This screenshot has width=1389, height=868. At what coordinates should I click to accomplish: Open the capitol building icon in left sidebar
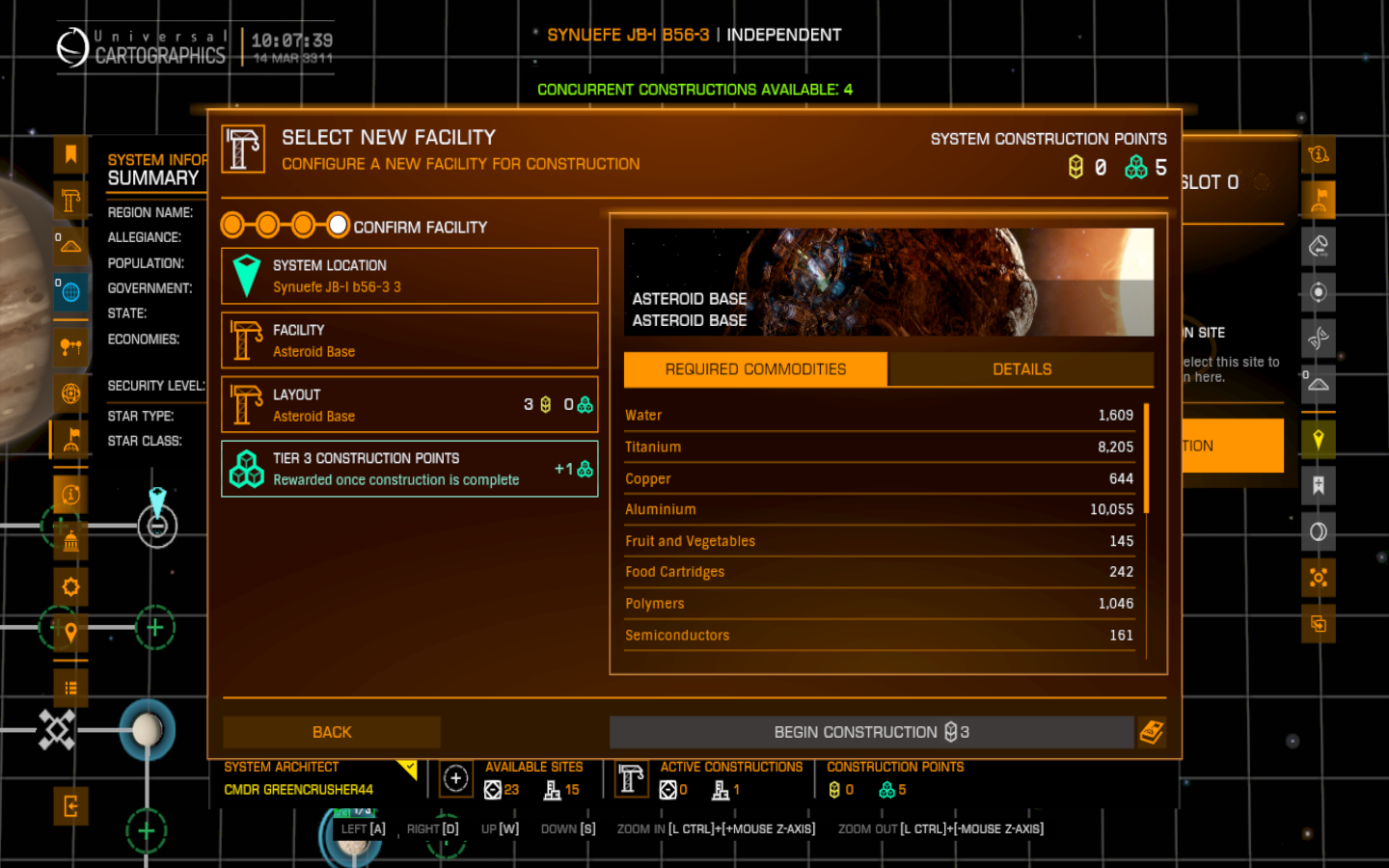tap(70, 541)
